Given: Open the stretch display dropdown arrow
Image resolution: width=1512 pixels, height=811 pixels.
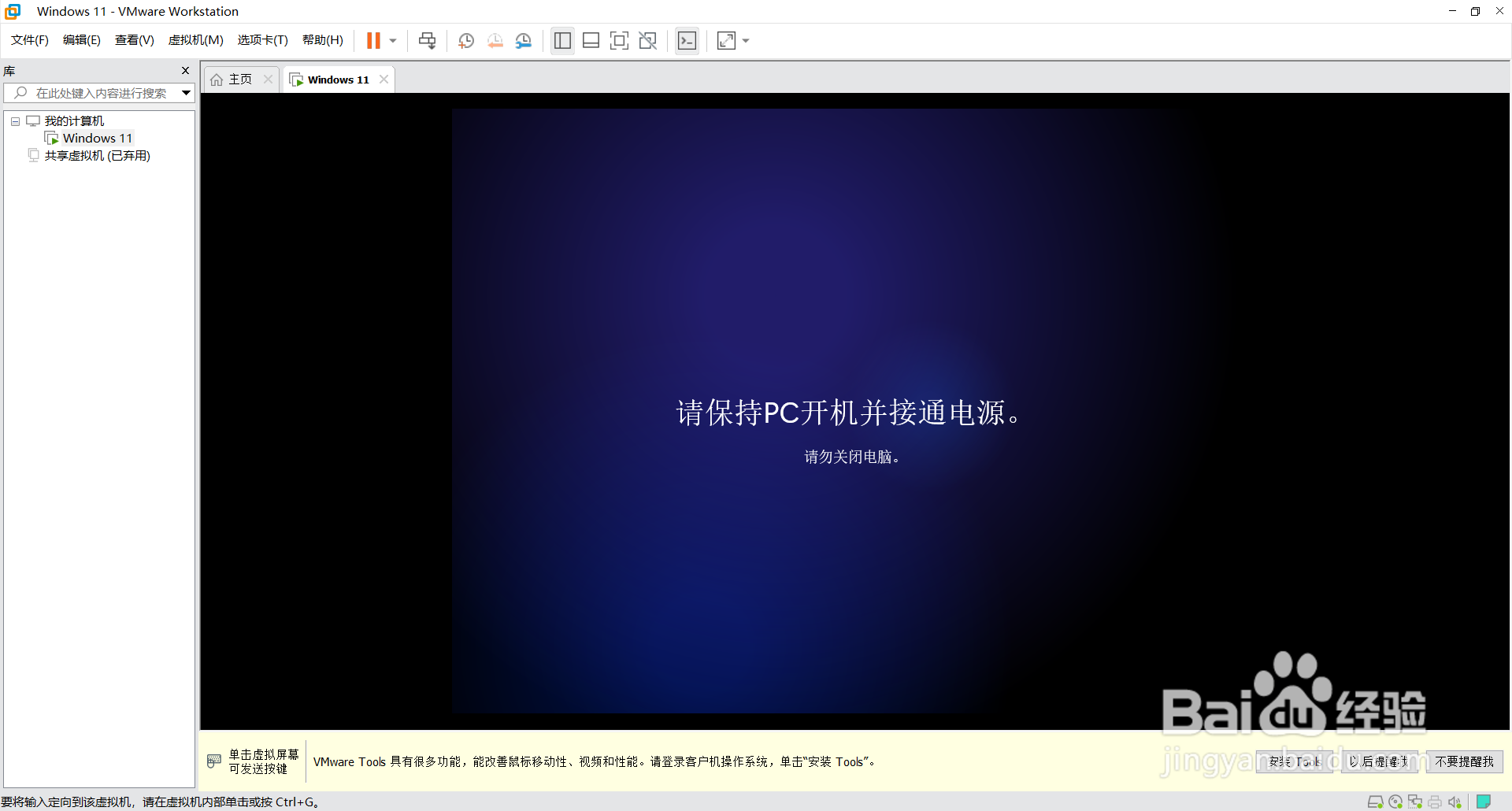Looking at the screenshot, I should point(746,41).
